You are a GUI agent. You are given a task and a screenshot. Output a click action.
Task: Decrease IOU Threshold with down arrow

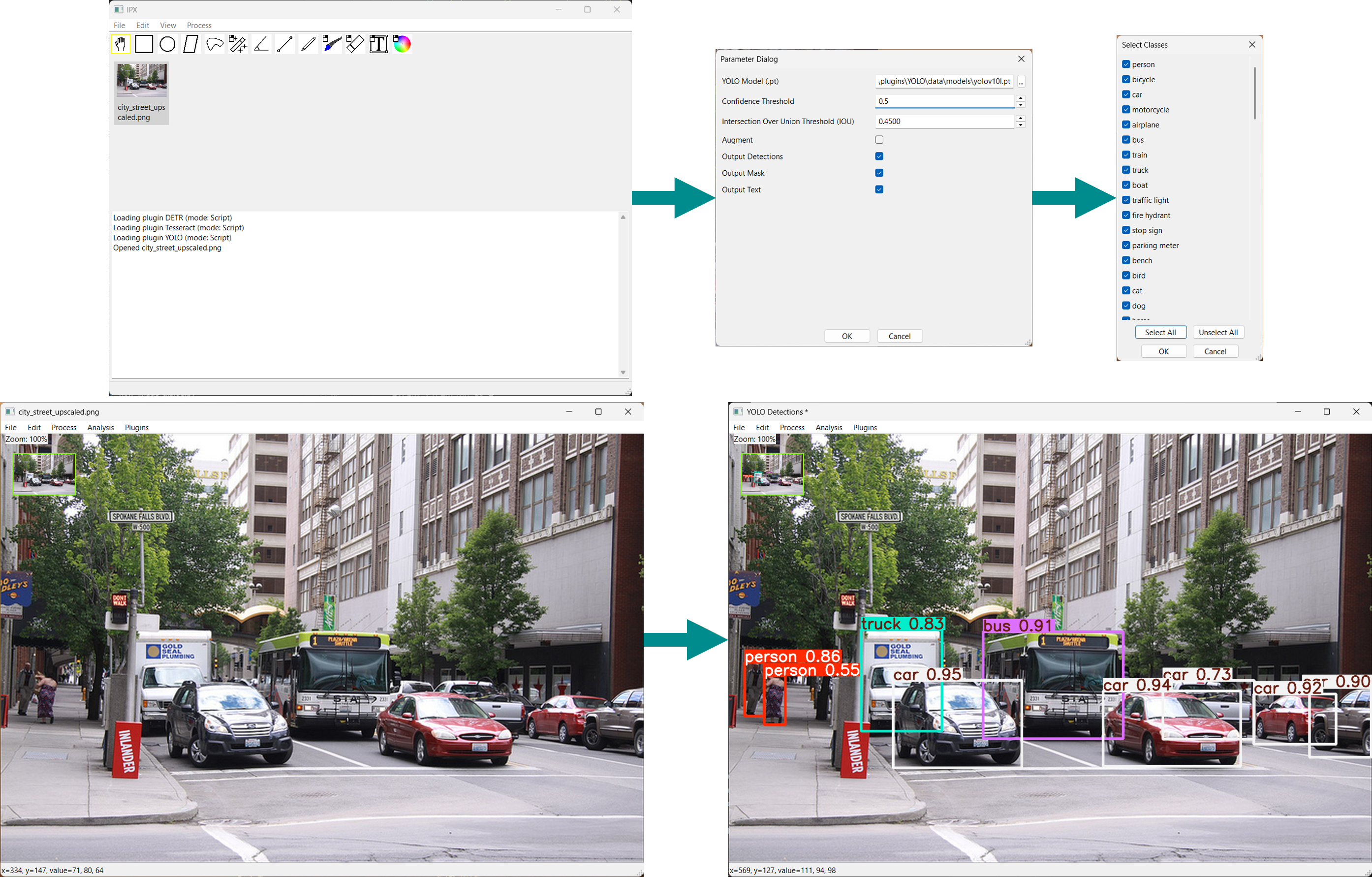coord(1021,125)
